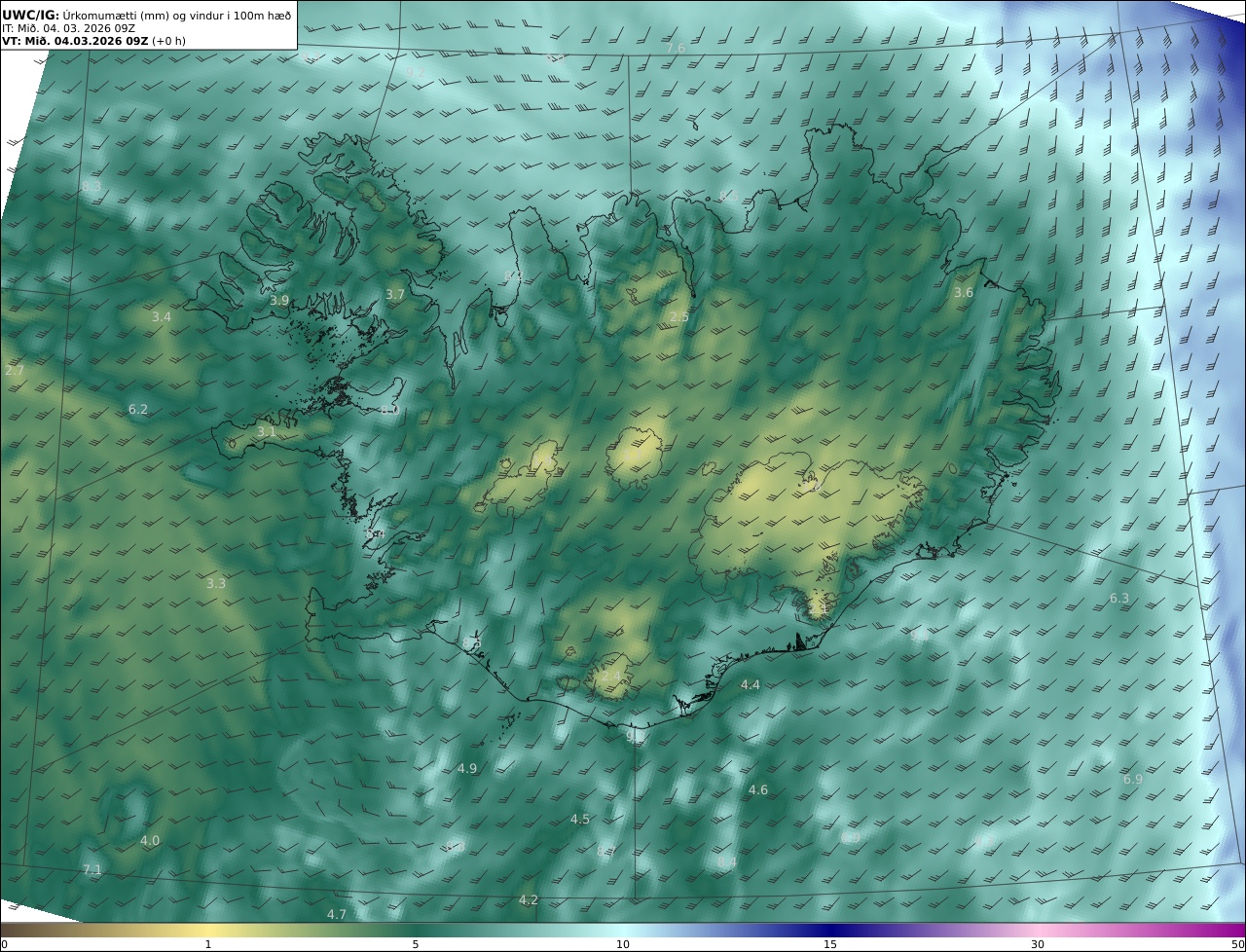
Task: Click the 4.0 value at lower left
Action: pyautogui.click(x=150, y=841)
